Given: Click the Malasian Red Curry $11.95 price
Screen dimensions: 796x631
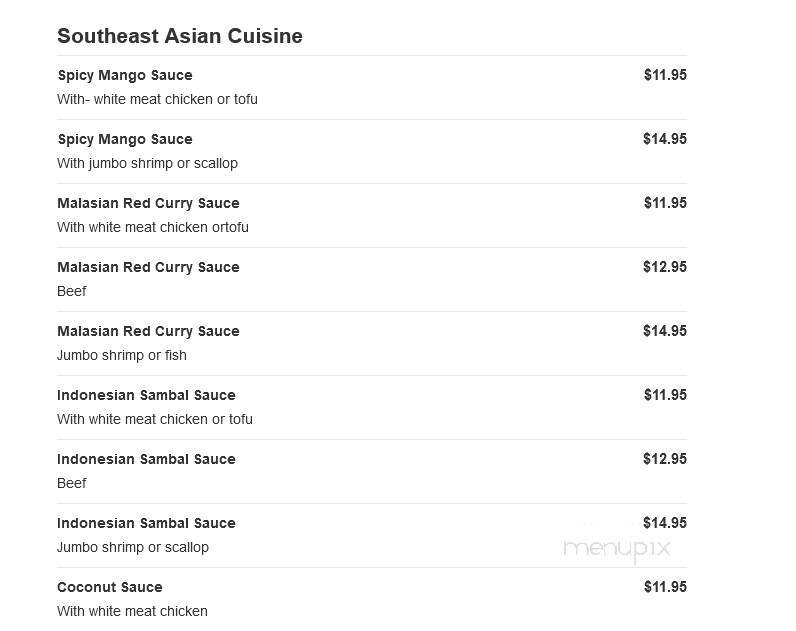Looking at the screenshot, I should [665, 203].
